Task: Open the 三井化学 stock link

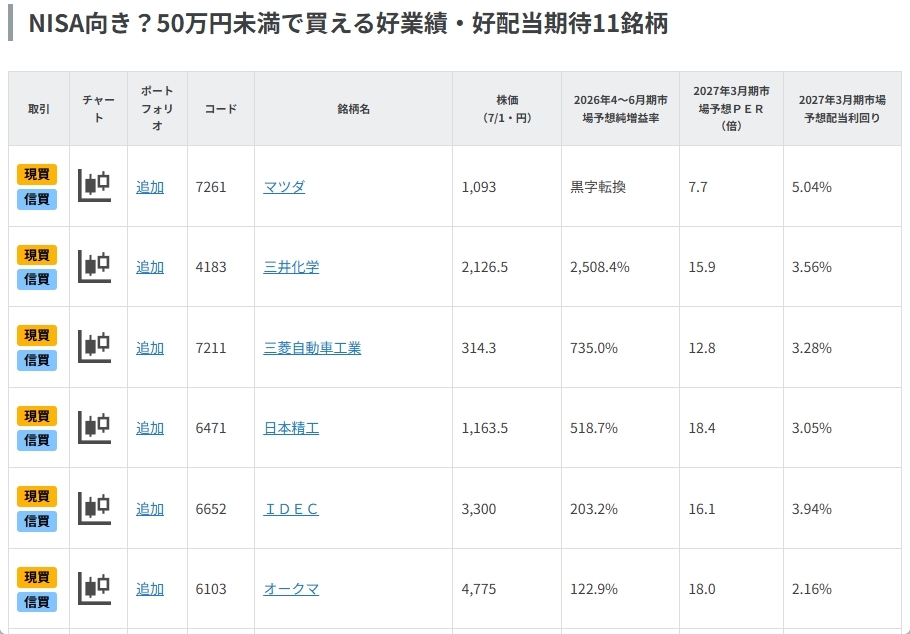Action: 291,267
